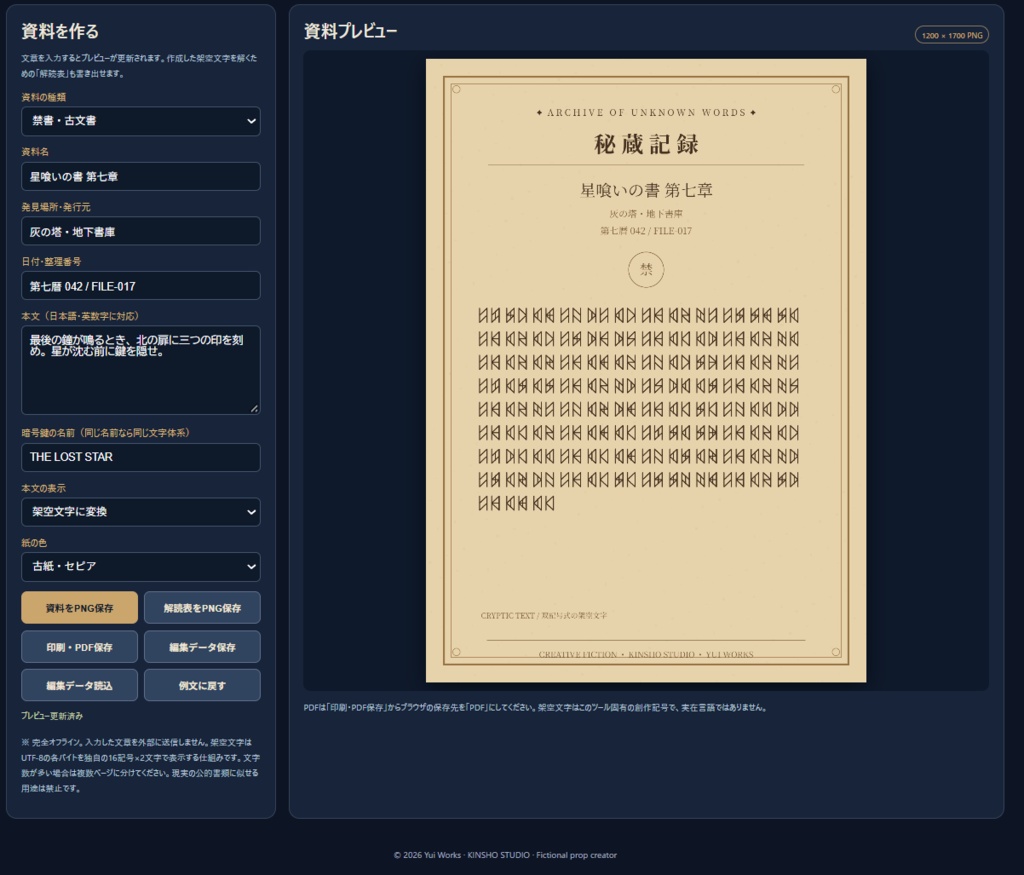Click the 資料プレビュー heading
The height and width of the screenshot is (875, 1024).
click(x=350, y=31)
